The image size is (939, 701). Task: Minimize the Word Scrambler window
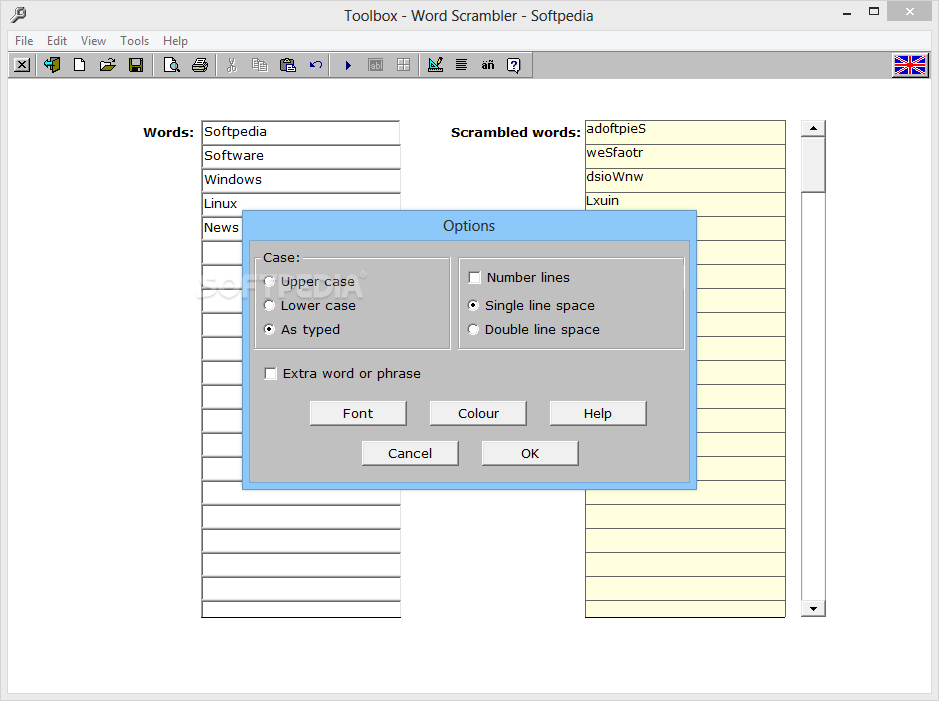click(x=847, y=13)
